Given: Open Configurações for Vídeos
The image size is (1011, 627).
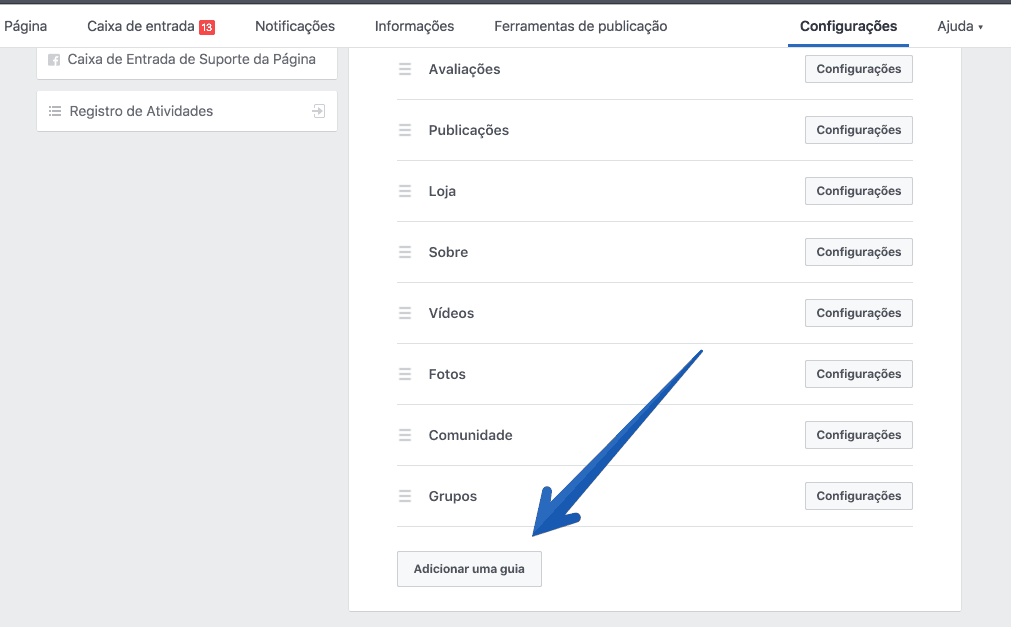Looking at the screenshot, I should (859, 313).
